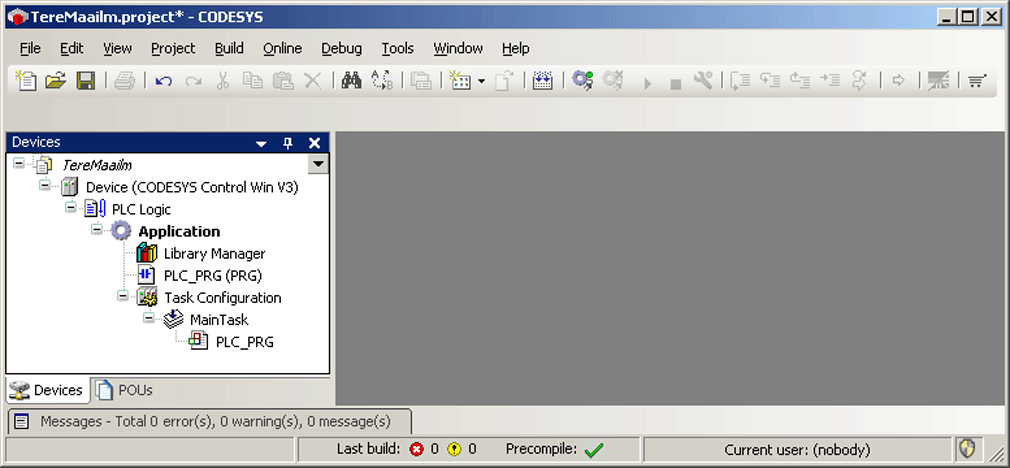Click the Run to Cursor icon

click(830, 80)
